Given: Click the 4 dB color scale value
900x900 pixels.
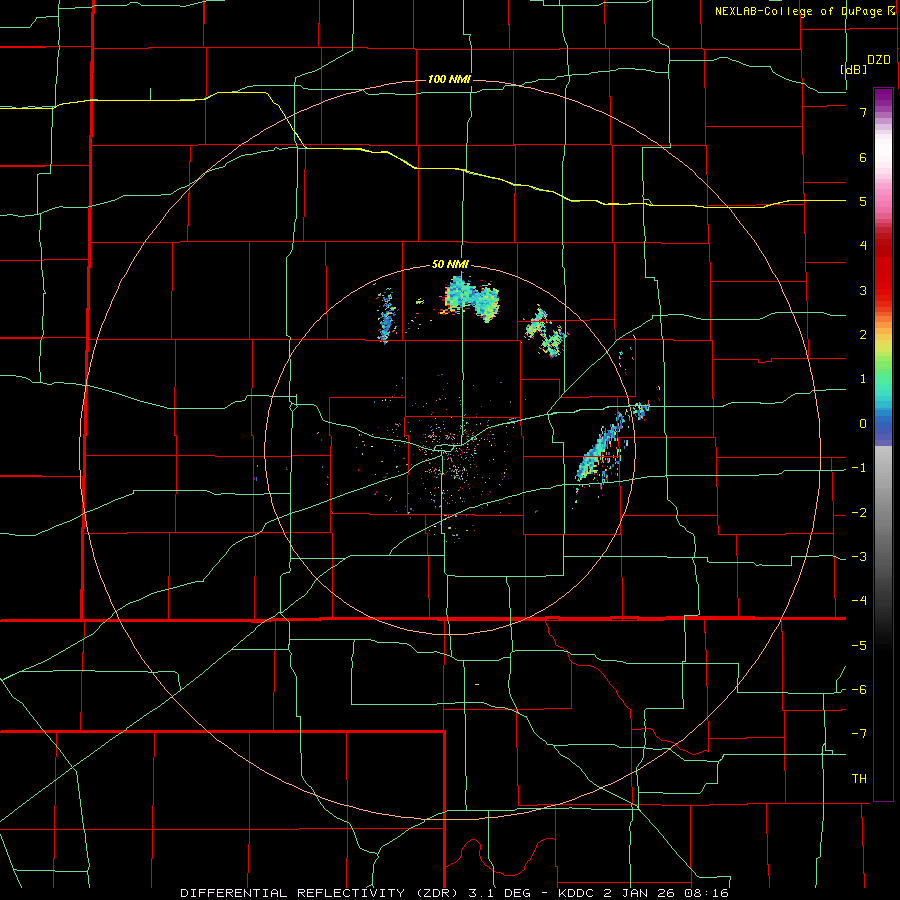Looking at the screenshot, I should (863, 246).
